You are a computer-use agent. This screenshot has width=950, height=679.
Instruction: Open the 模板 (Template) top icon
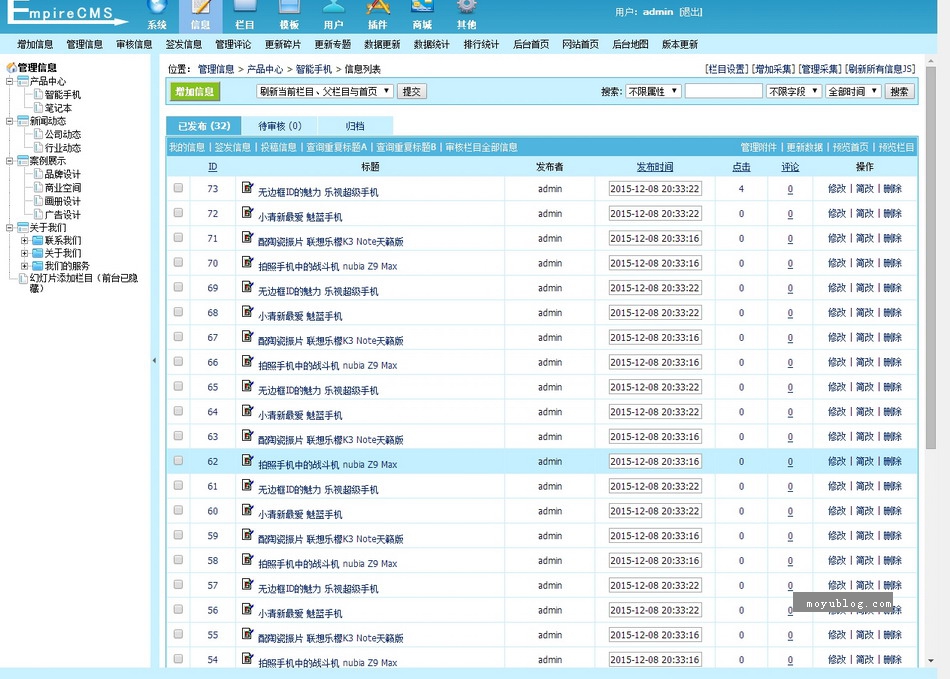coord(289,14)
